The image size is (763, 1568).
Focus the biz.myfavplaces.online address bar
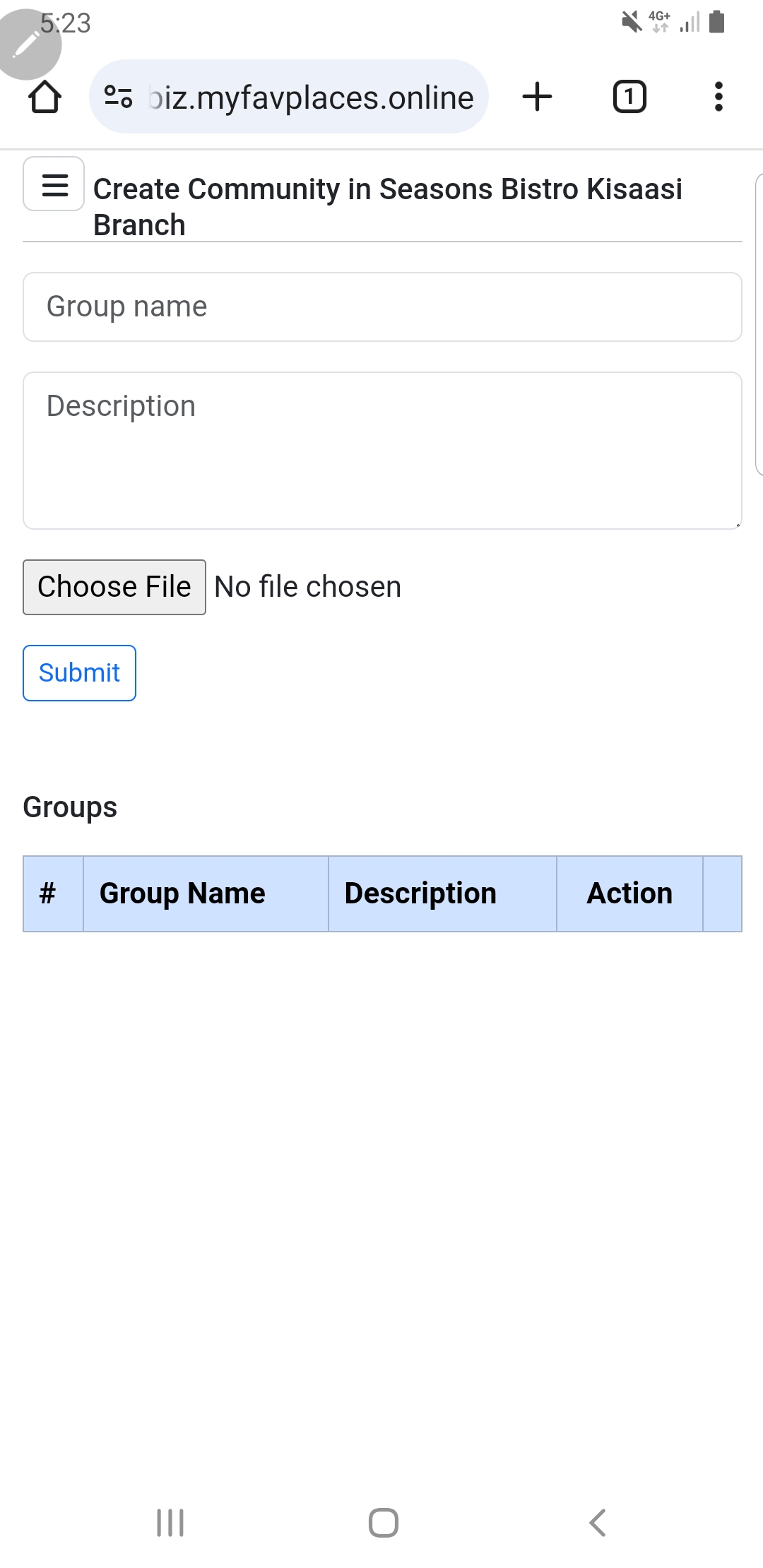289,97
